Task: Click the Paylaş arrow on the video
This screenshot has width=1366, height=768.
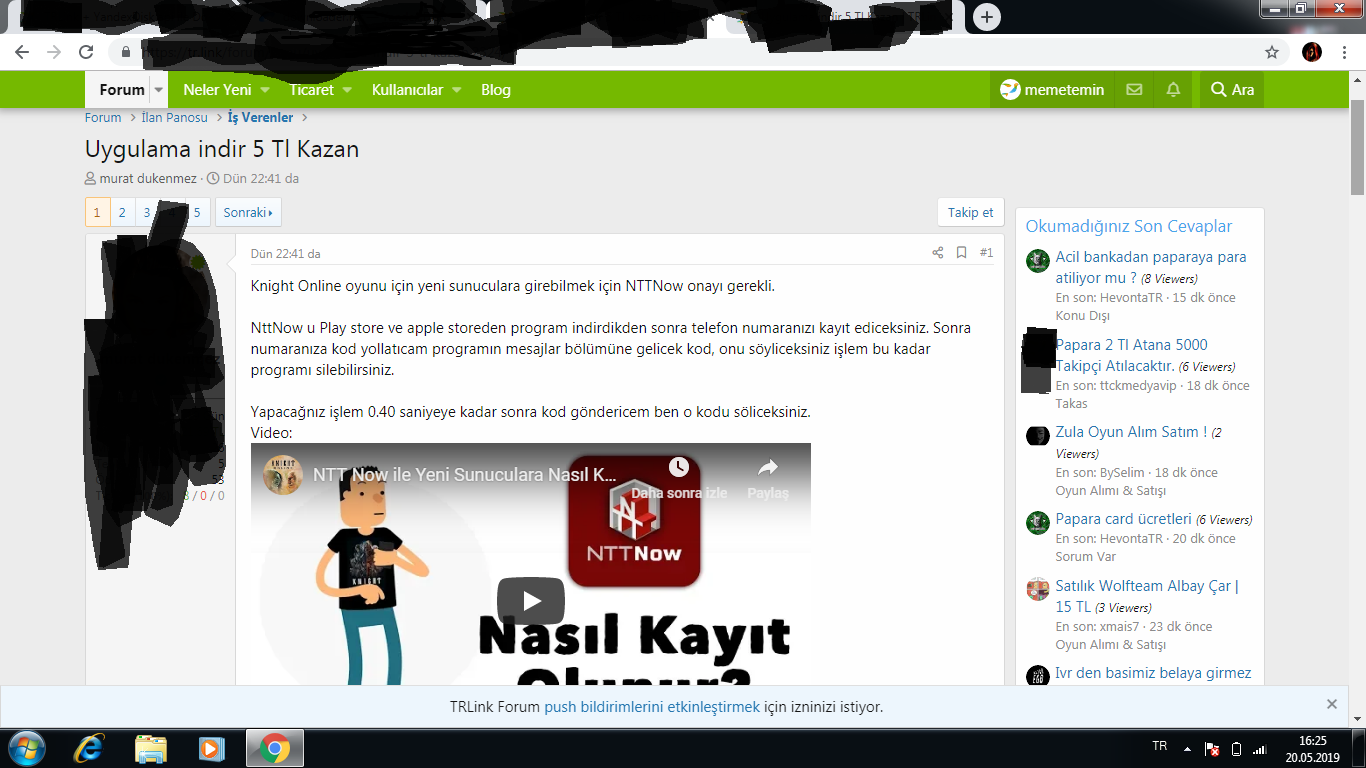Action: pyautogui.click(x=768, y=467)
